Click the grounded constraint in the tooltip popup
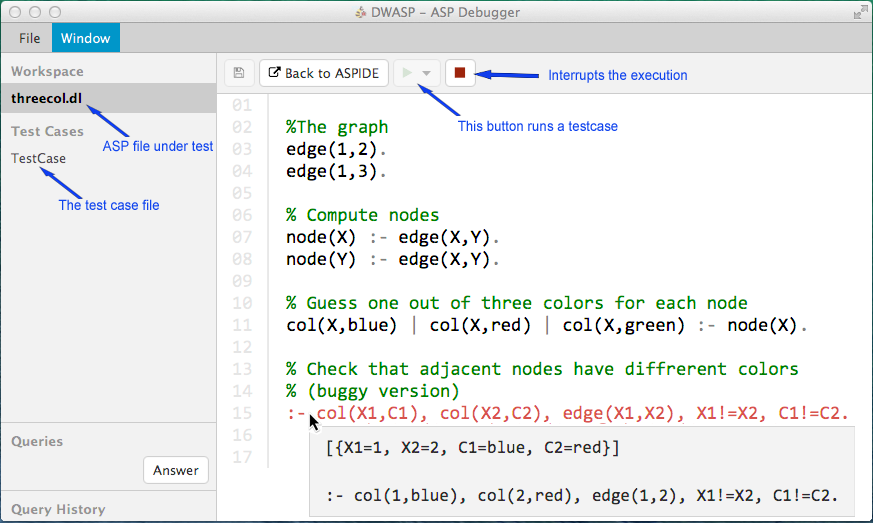This screenshot has height=523, width=873. tap(582, 495)
